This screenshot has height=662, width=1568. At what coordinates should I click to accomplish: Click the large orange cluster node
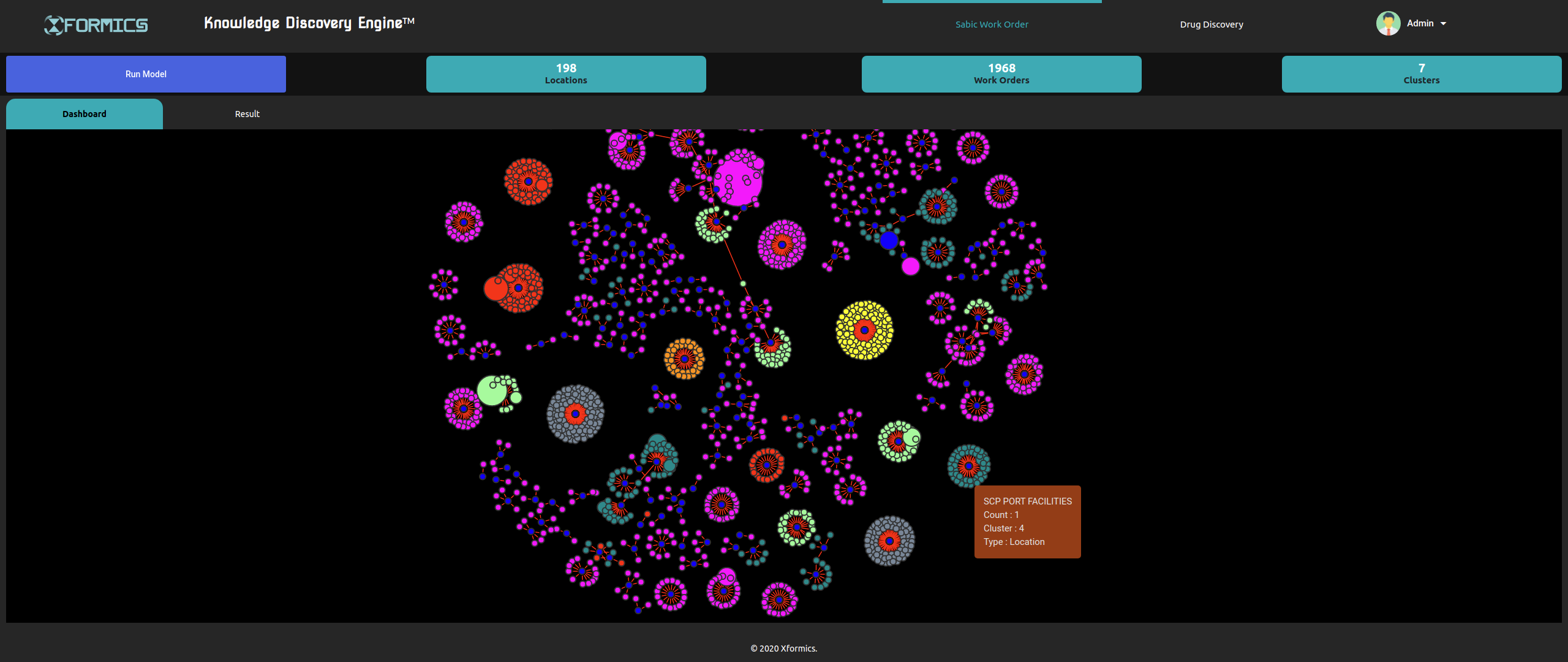[x=684, y=359]
